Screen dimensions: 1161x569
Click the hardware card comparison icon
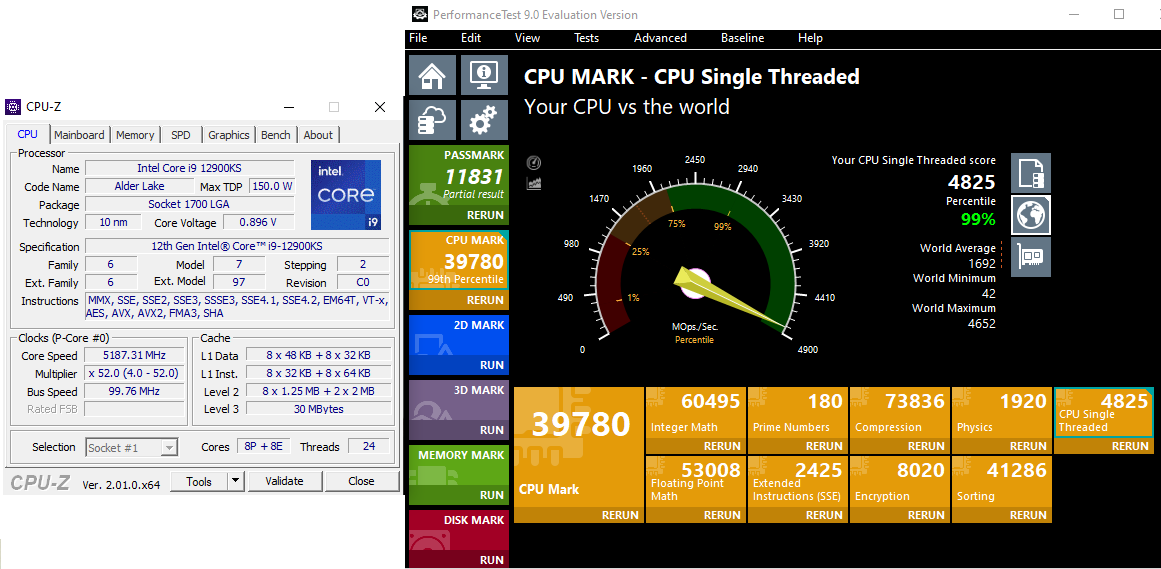coord(1031,257)
